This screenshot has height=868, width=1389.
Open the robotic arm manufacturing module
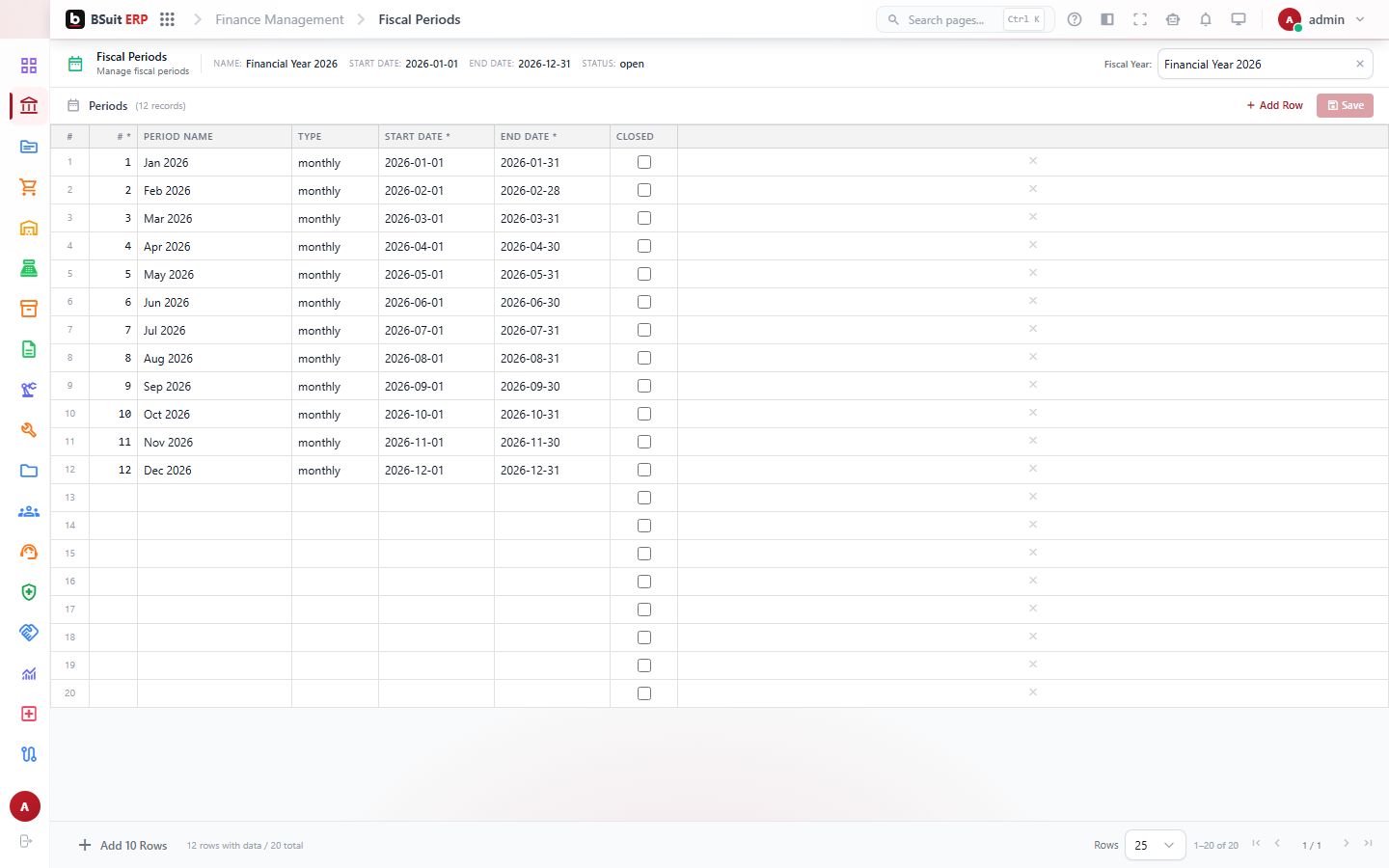tap(29, 390)
